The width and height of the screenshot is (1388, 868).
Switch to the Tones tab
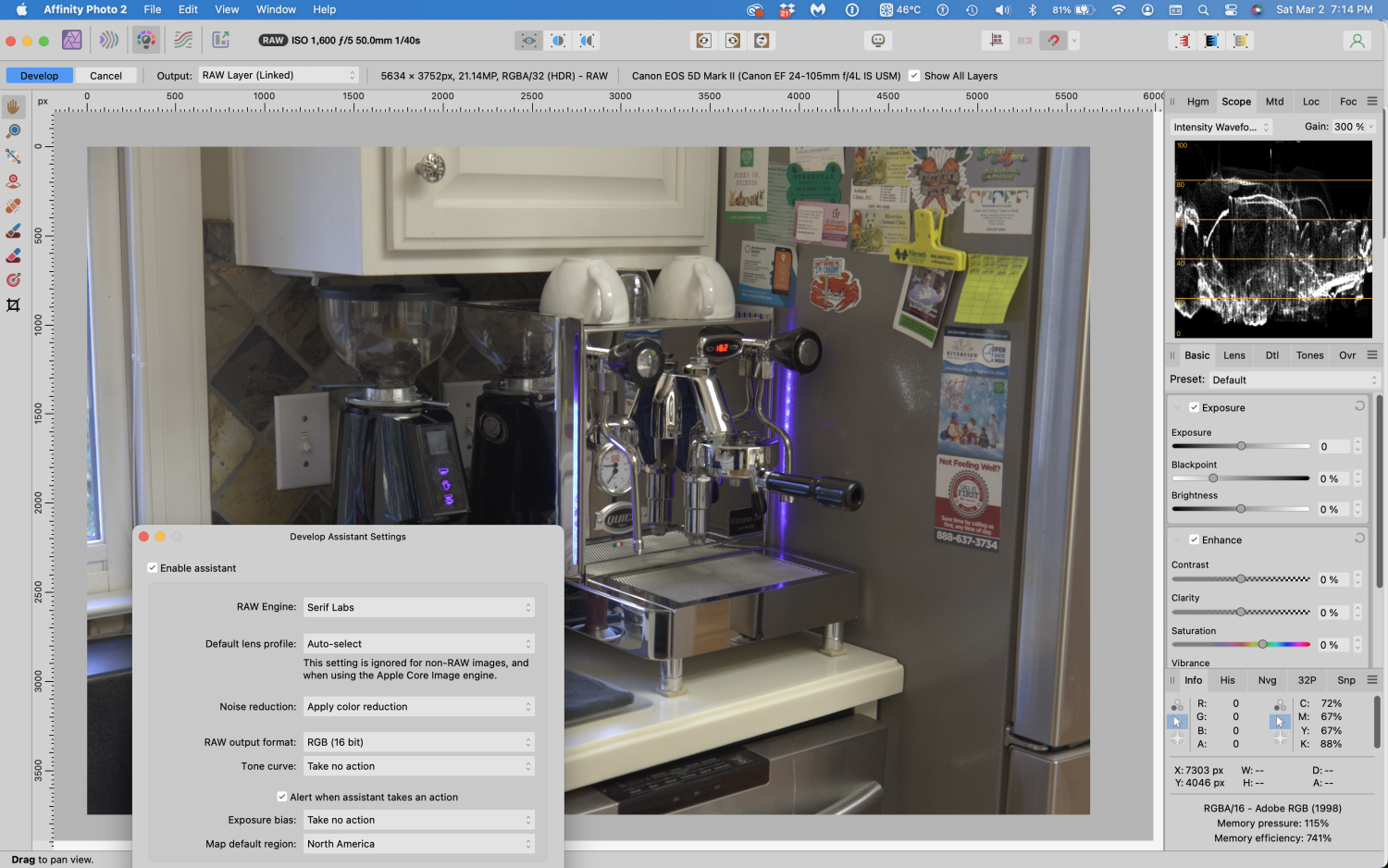1309,354
